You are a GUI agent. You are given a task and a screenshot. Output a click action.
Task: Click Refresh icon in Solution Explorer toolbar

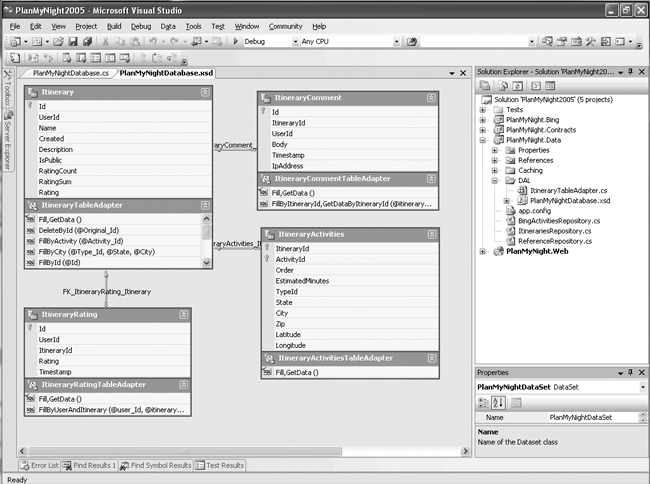(x=517, y=86)
